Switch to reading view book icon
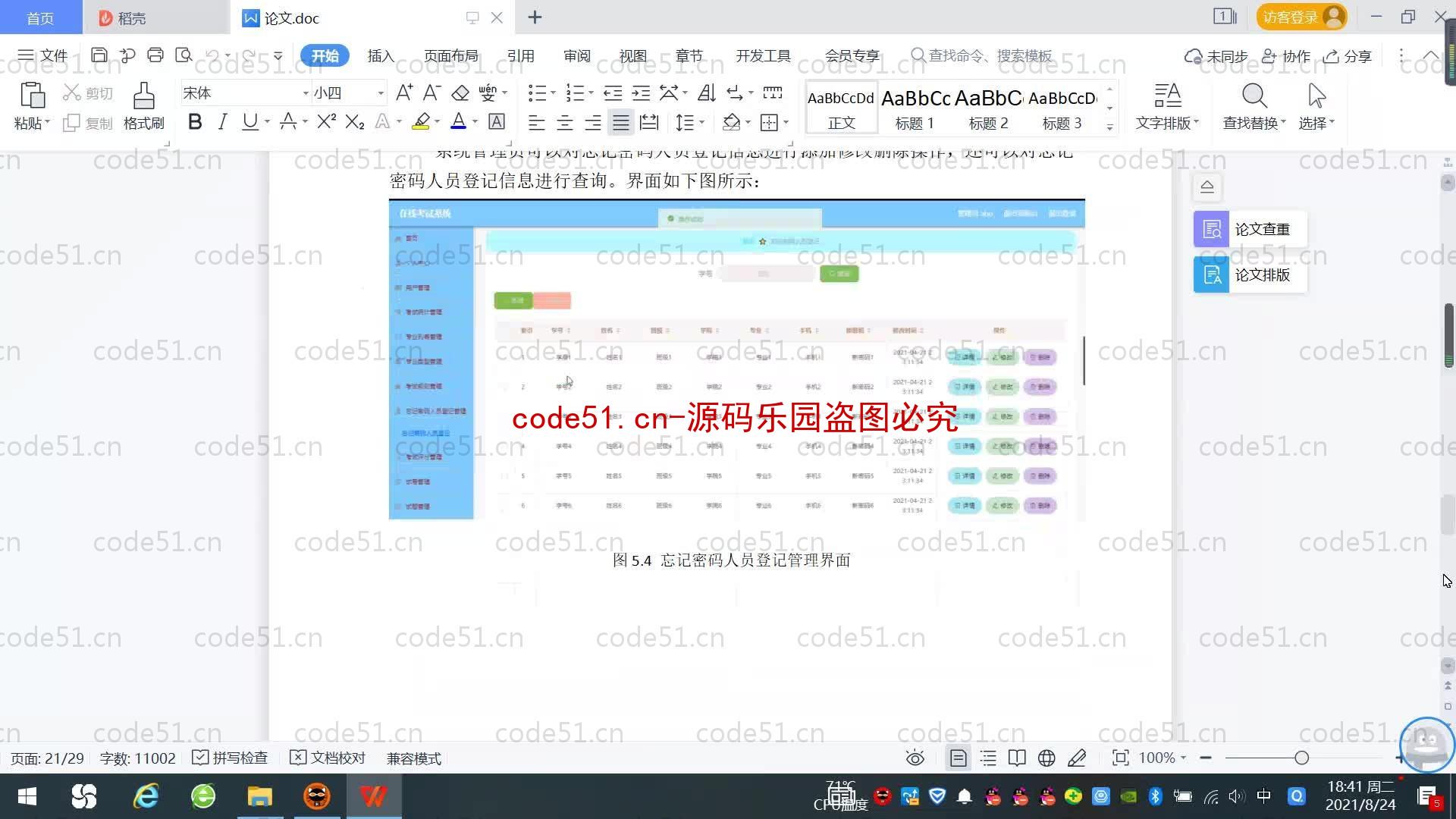Image resolution: width=1456 pixels, height=819 pixels. pos(1017,758)
